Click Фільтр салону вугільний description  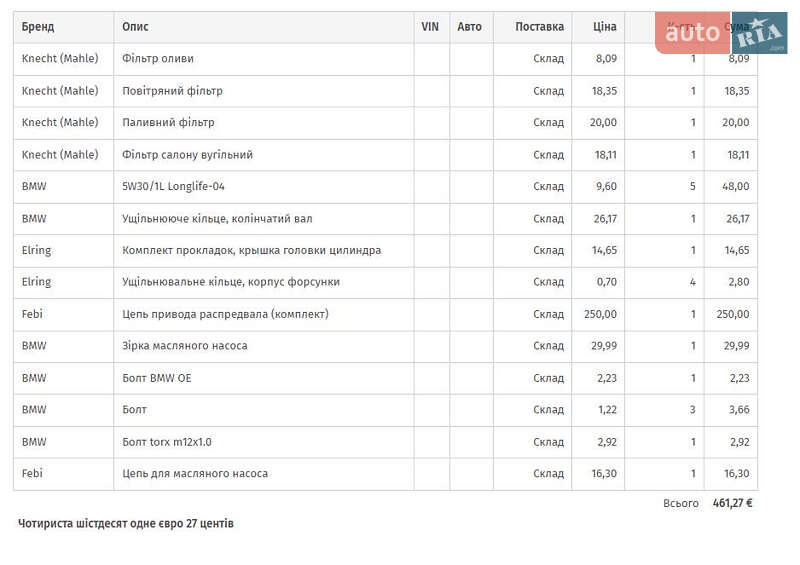[x=187, y=155]
